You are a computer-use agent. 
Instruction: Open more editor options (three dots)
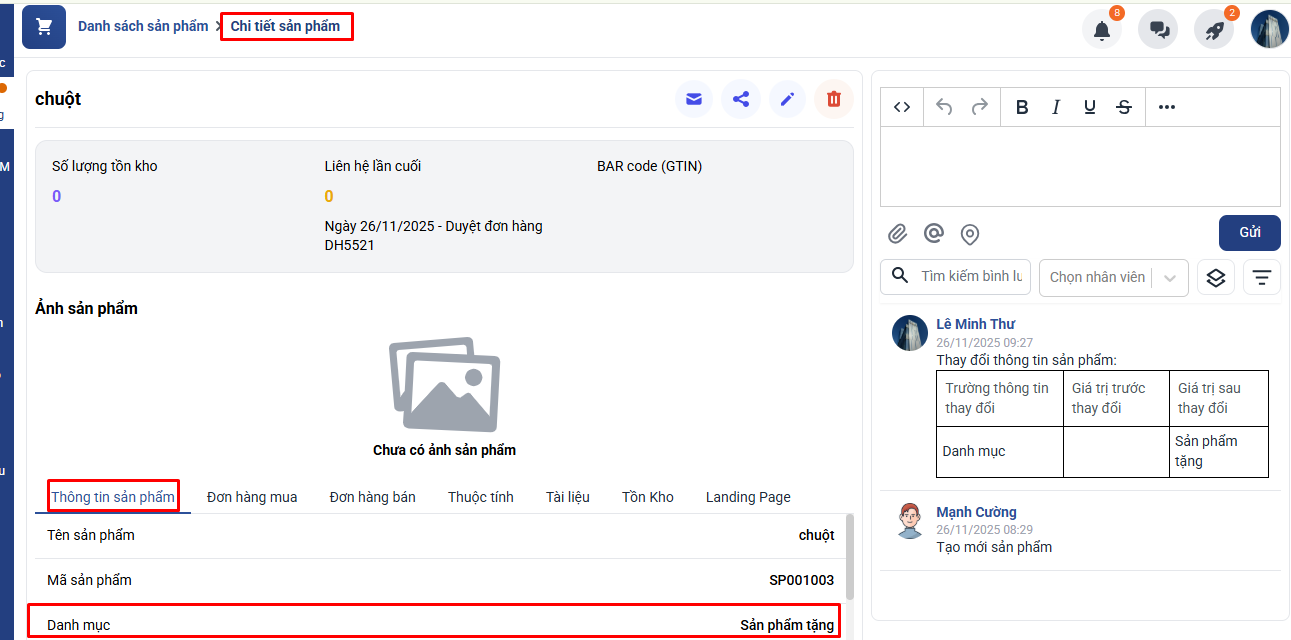[x=1166, y=108]
